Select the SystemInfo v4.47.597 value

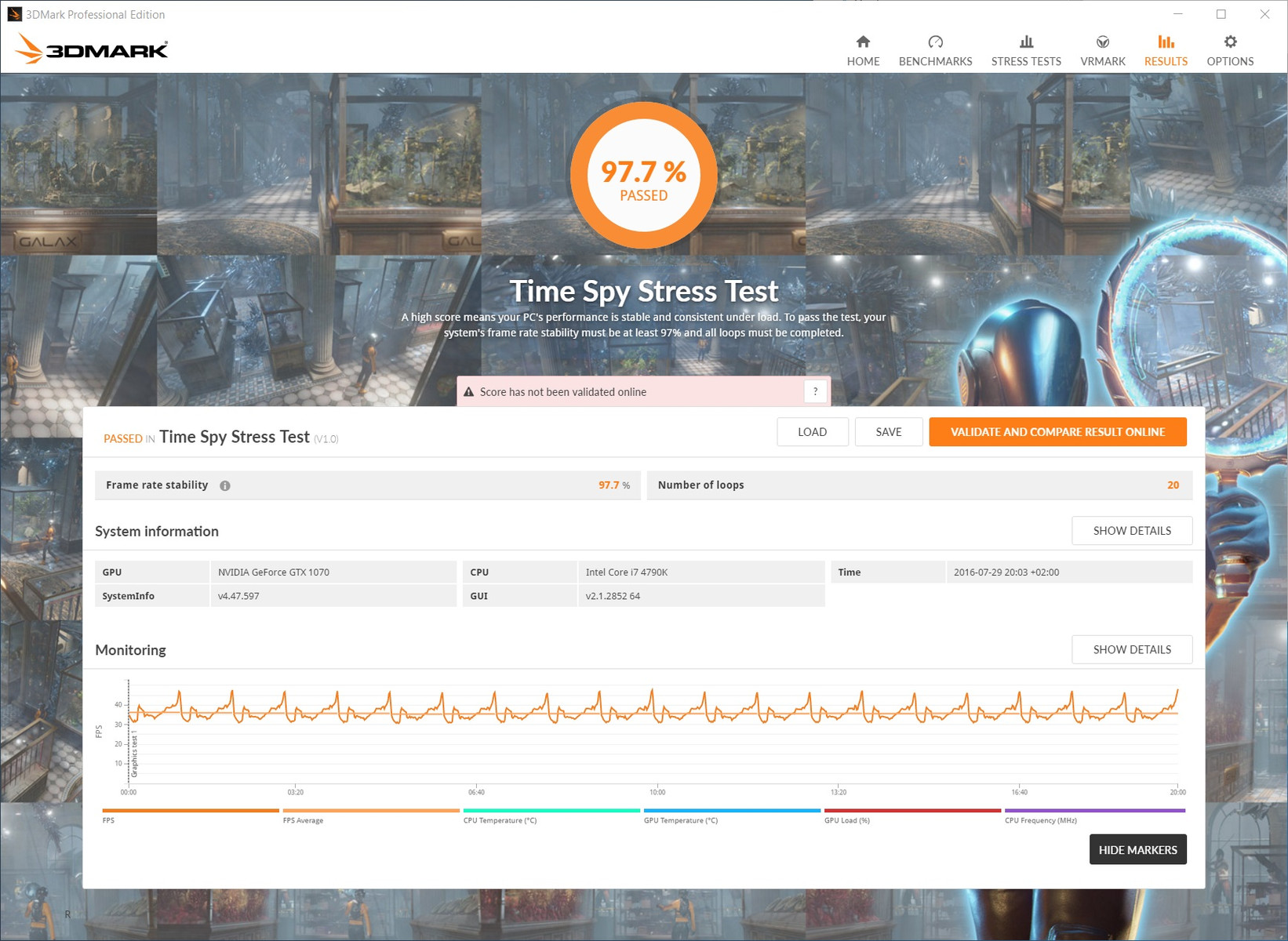[x=238, y=596]
